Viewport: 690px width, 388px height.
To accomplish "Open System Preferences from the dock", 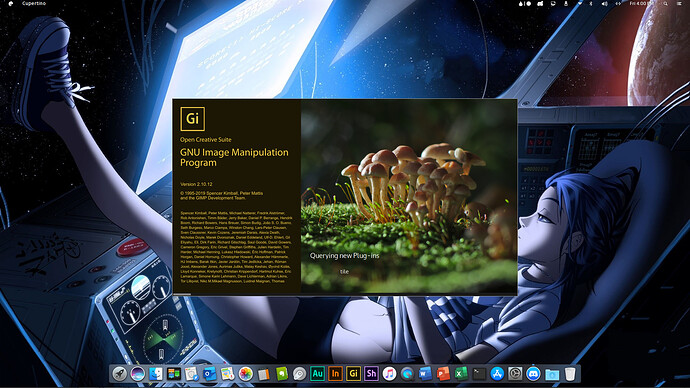I will coord(515,374).
